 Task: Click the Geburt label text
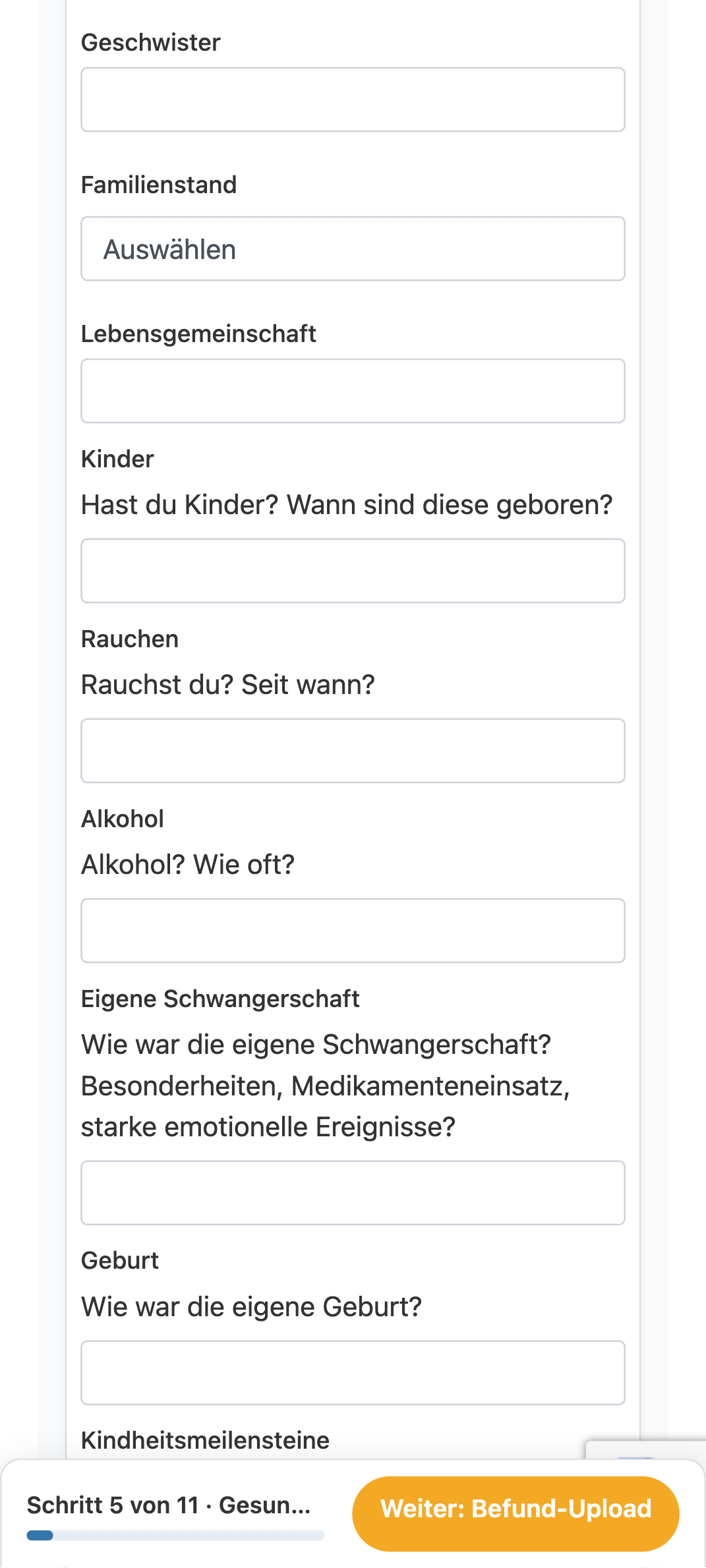tap(120, 1261)
